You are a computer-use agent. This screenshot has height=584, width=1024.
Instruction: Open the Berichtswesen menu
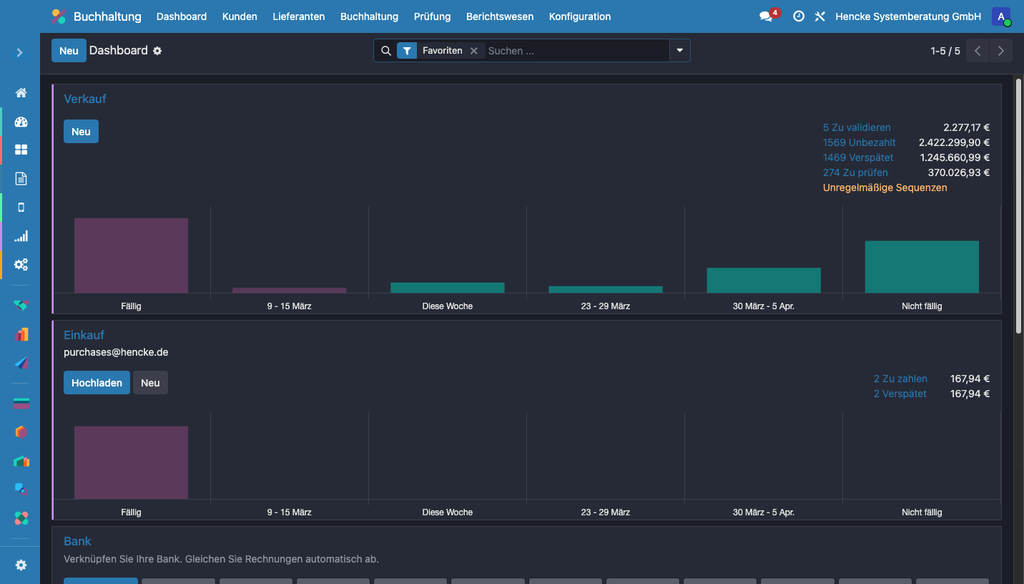[499, 16]
